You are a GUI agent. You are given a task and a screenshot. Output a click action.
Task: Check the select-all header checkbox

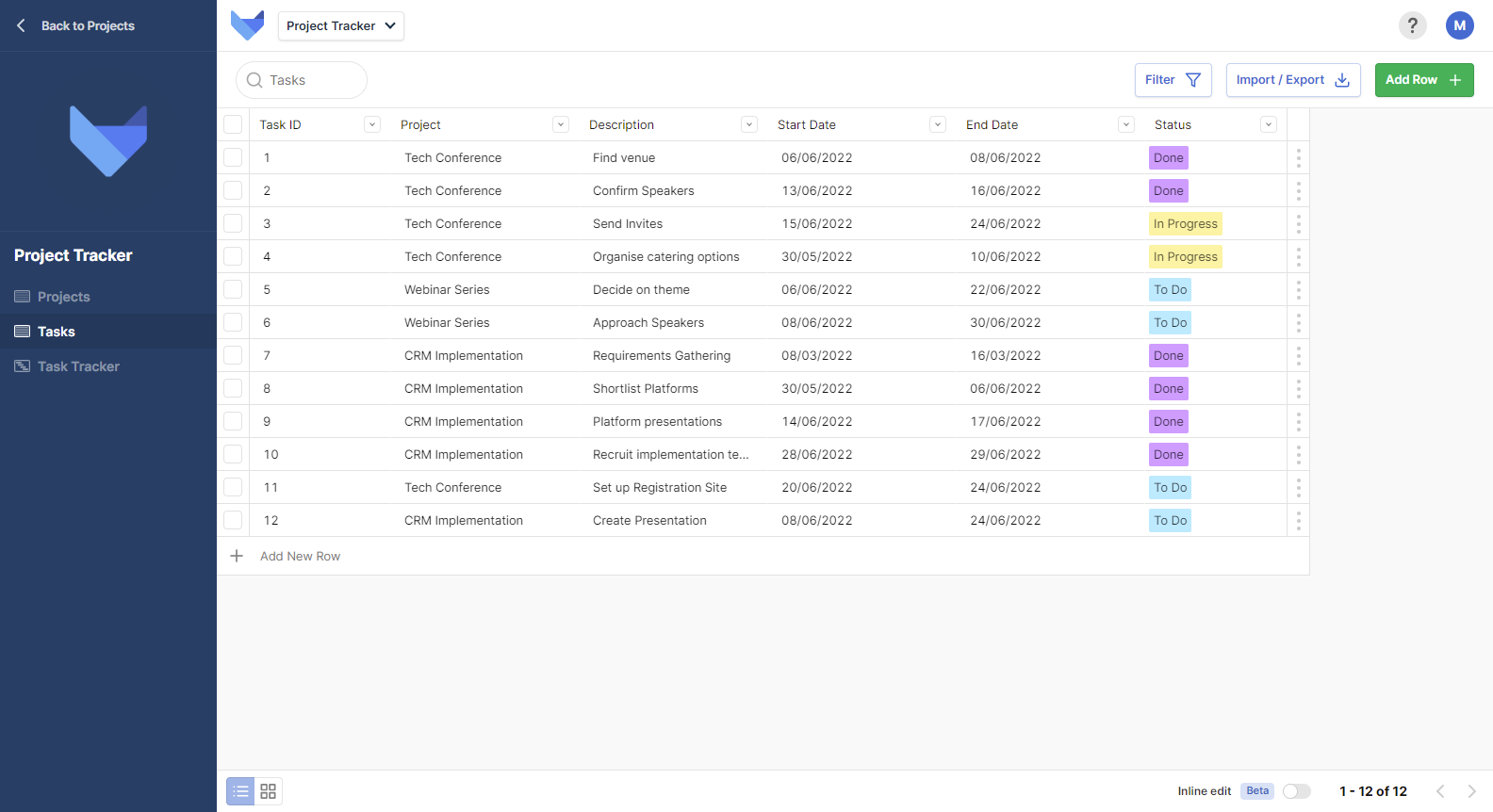[x=233, y=124]
